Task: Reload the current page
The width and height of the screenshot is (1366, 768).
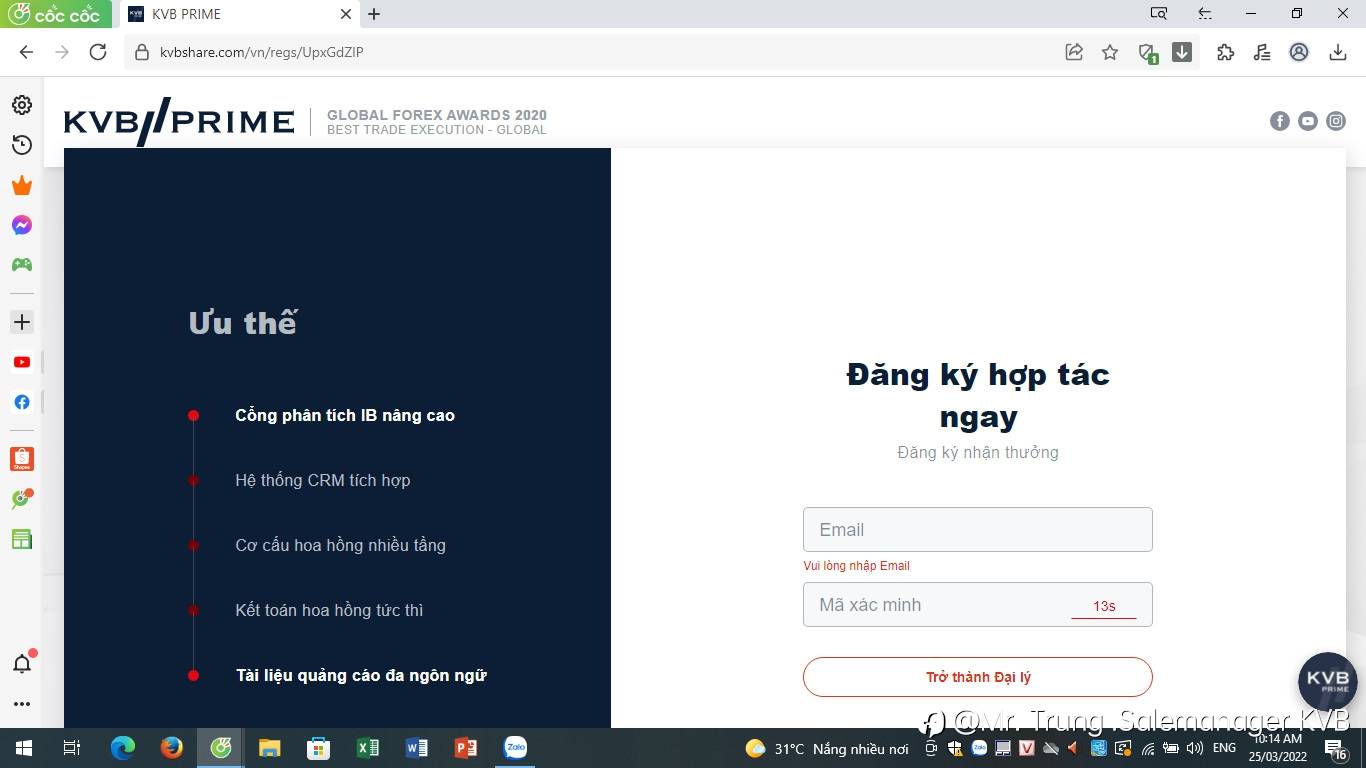Action: click(98, 52)
